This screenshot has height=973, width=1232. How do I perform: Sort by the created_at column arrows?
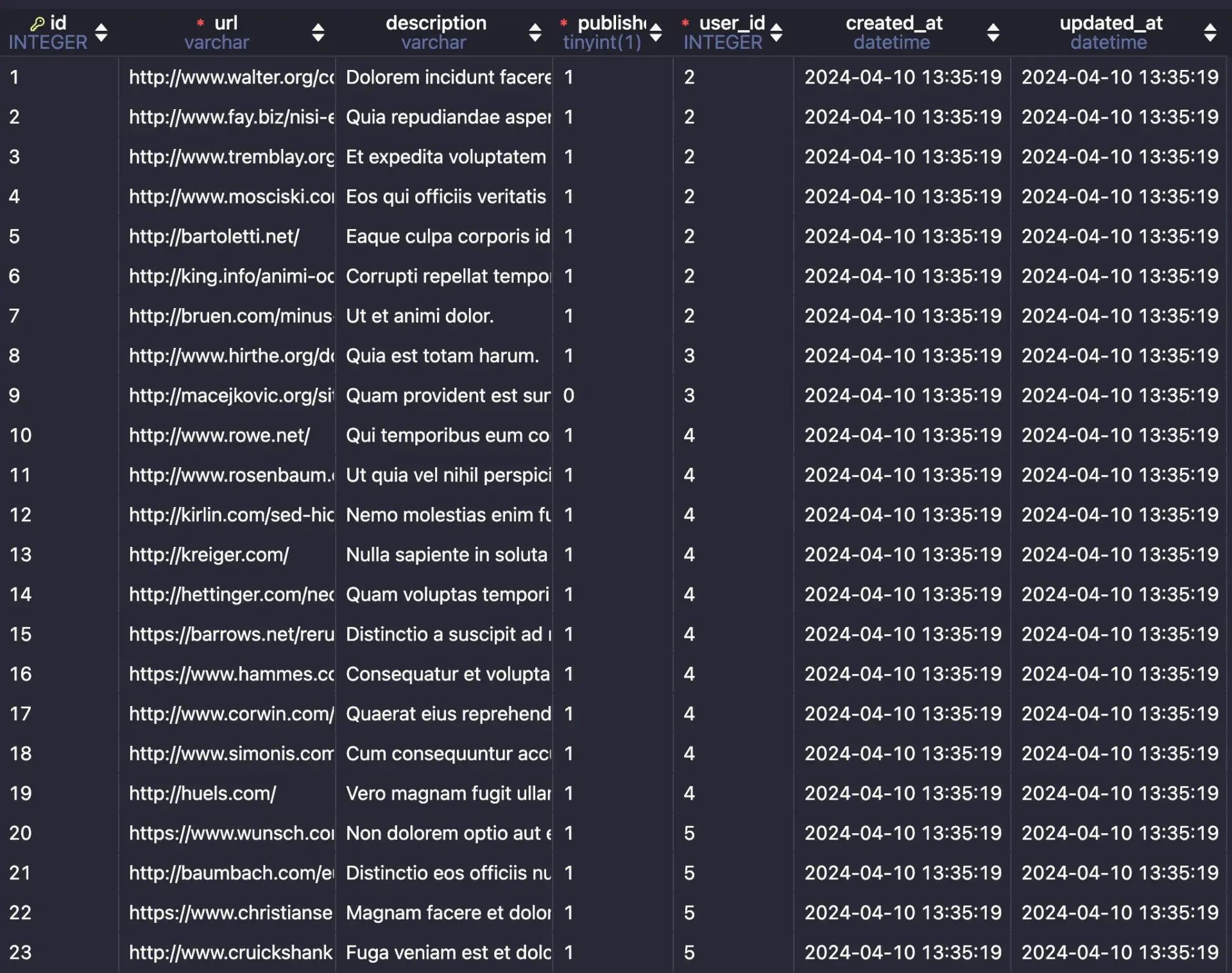pyautogui.click(x=993, y=32)
